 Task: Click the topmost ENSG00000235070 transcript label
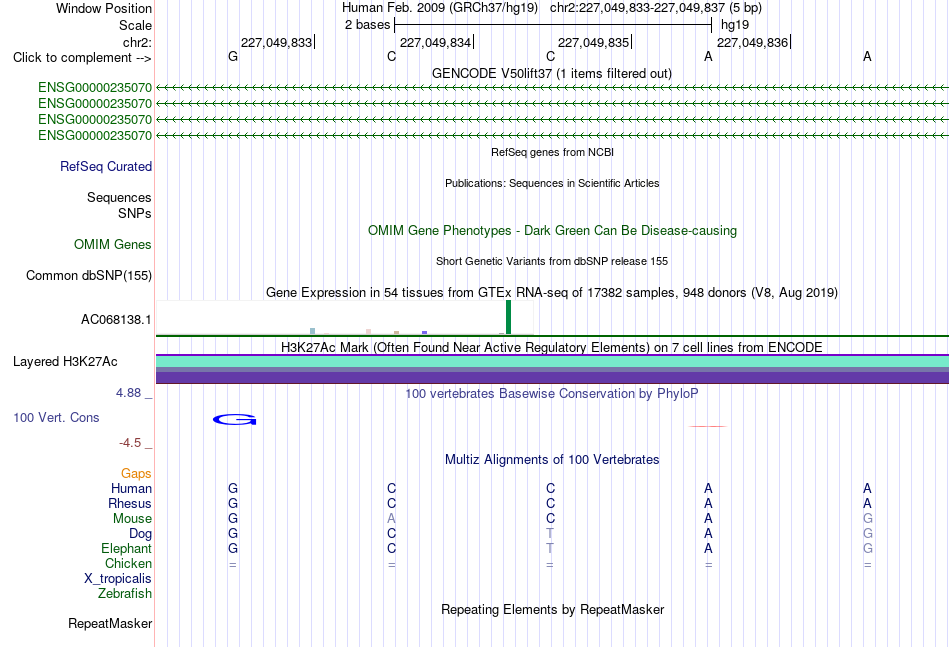click(95, 88)
